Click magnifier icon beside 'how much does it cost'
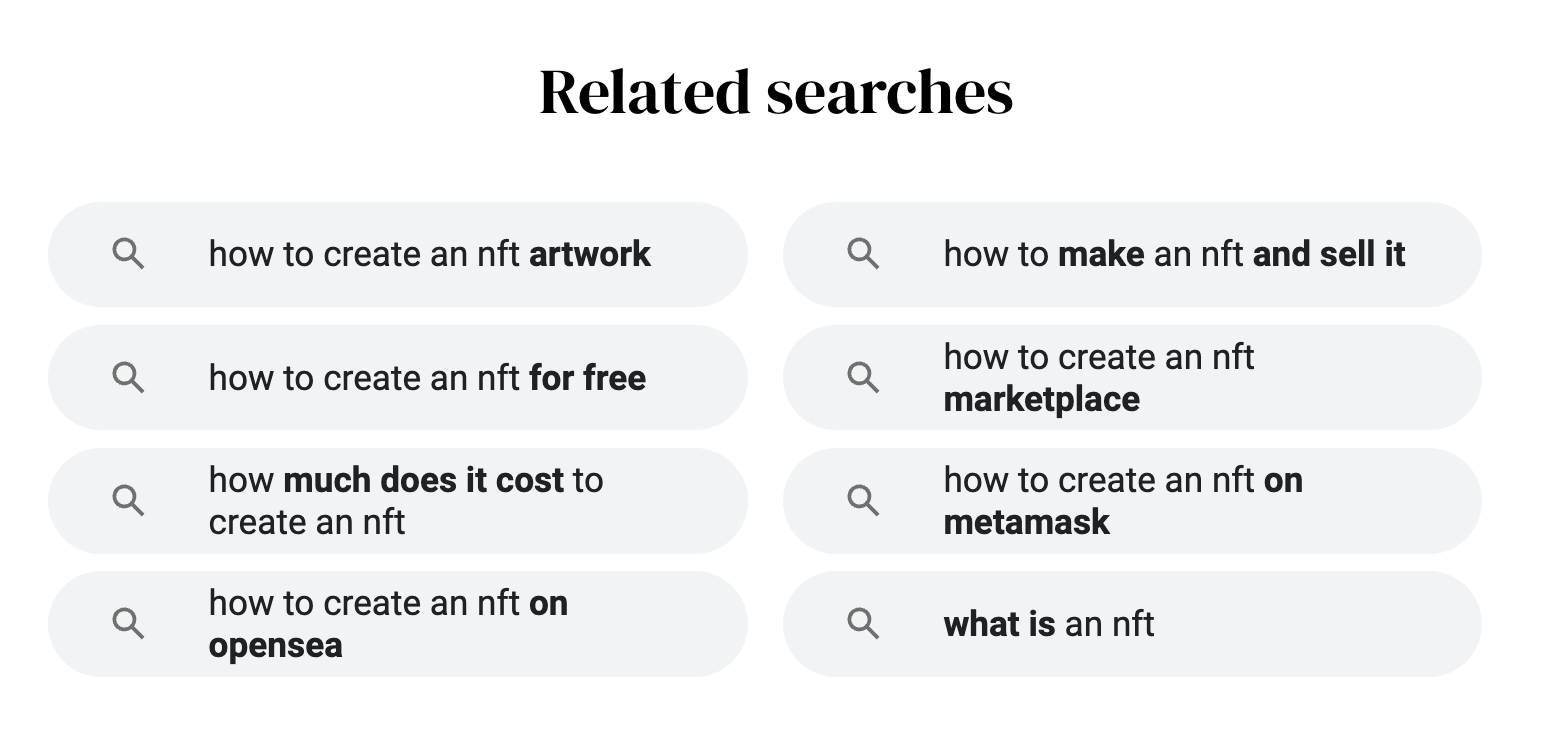Image resolution: width=1554 pixels, height=734 pixels. (x=128, y=500)
